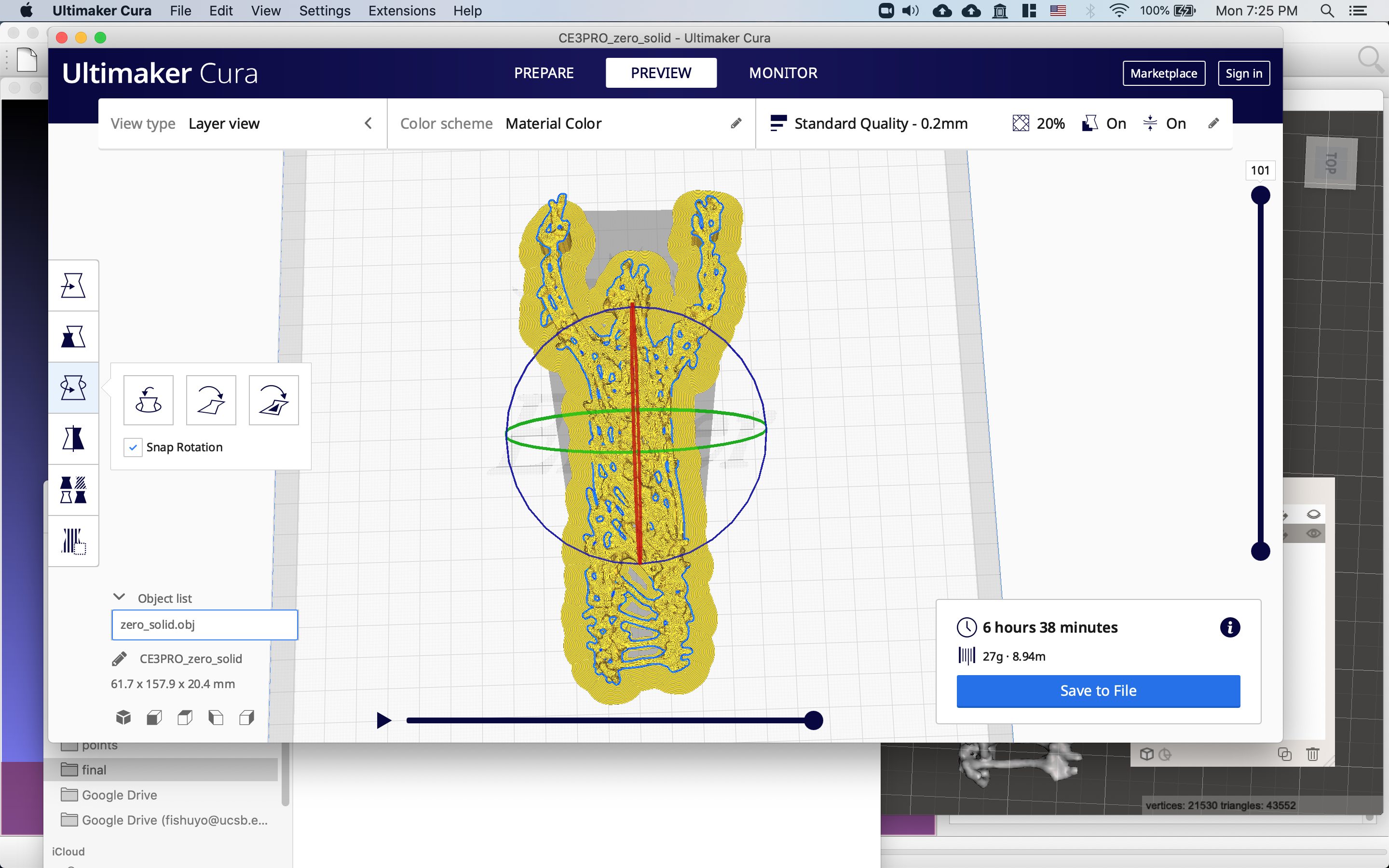
Task: Click Save to File button
Action: (1097, 690)
